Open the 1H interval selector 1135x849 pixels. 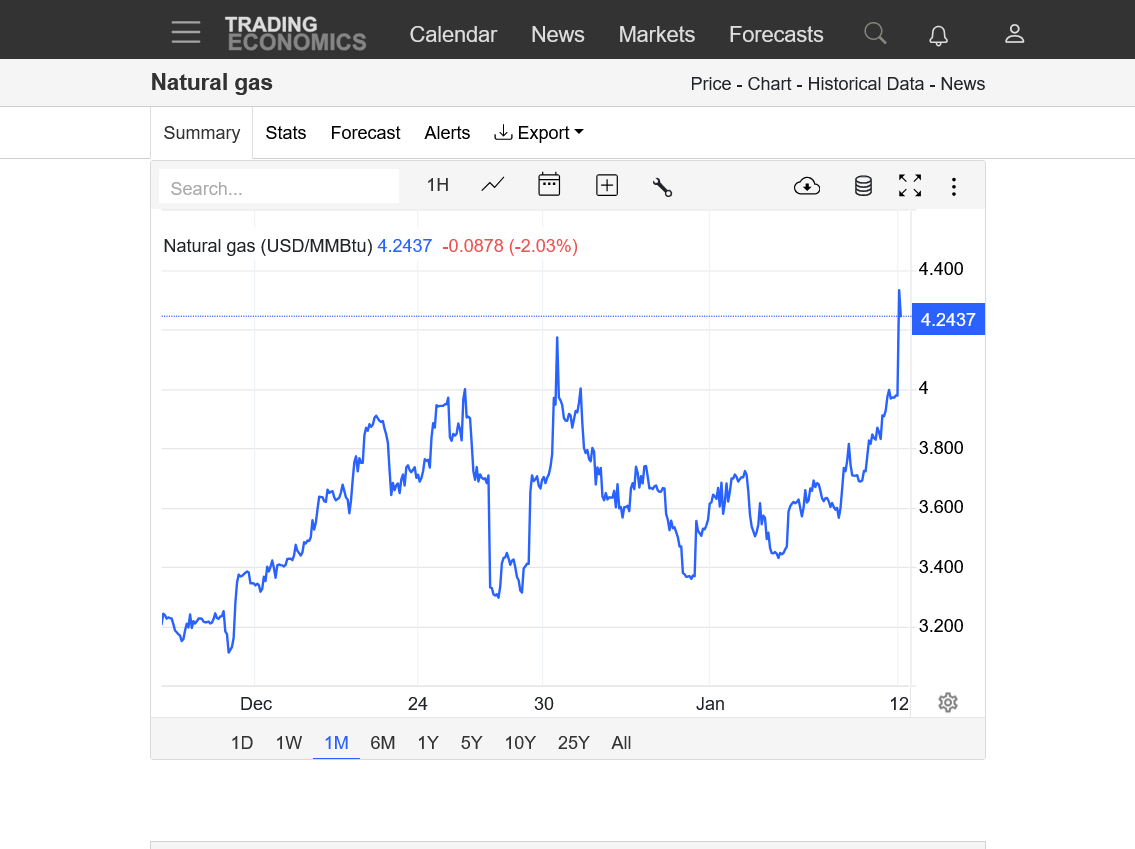pos(438,185)
